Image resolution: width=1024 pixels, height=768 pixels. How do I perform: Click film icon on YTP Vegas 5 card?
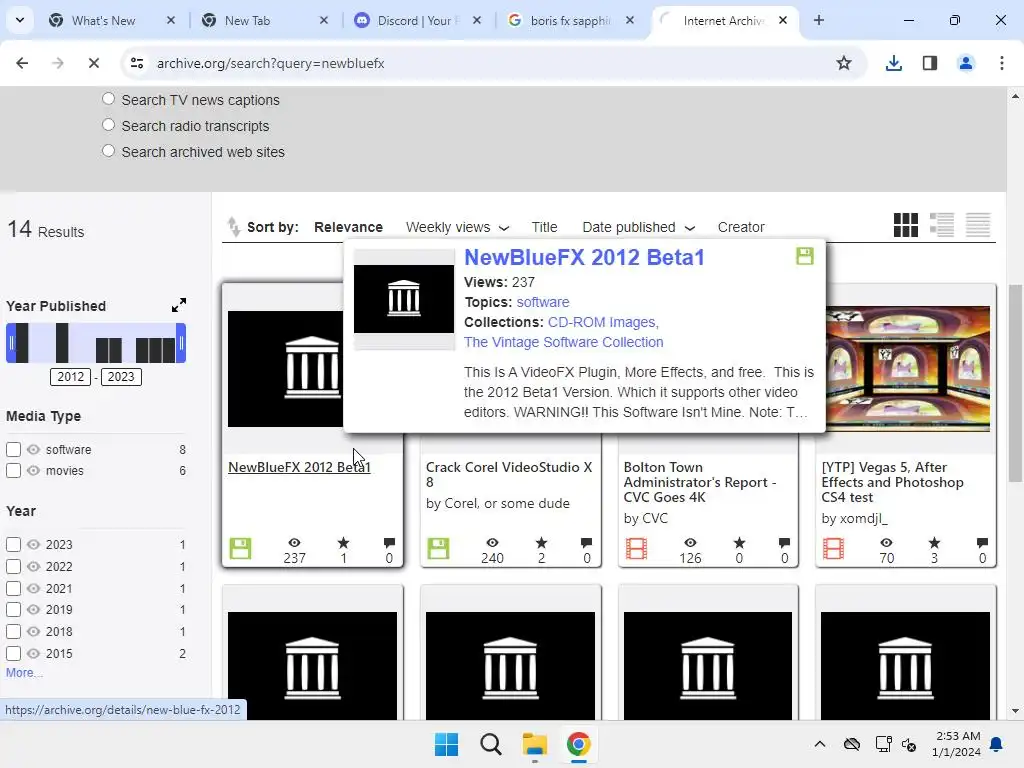point(833,549)
